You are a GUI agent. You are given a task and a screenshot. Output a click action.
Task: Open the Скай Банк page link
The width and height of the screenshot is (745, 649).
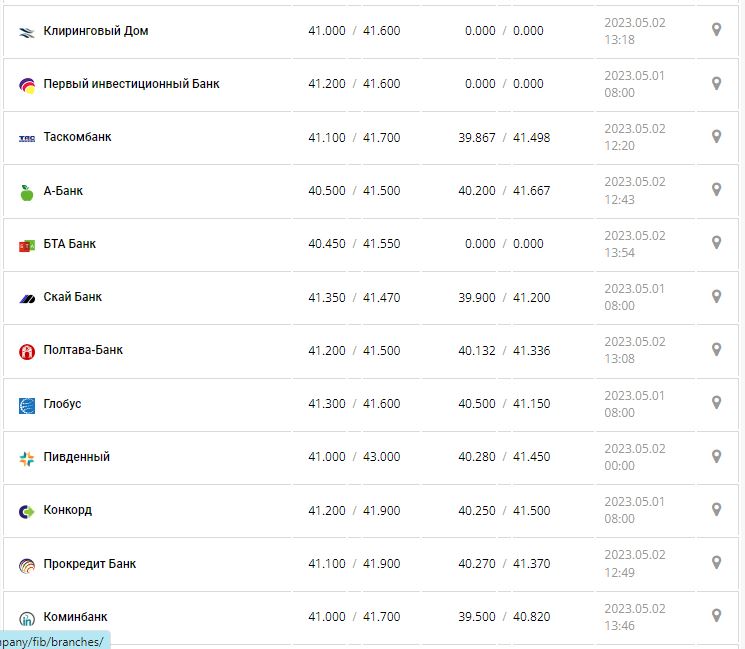click(x=72, y=297)
